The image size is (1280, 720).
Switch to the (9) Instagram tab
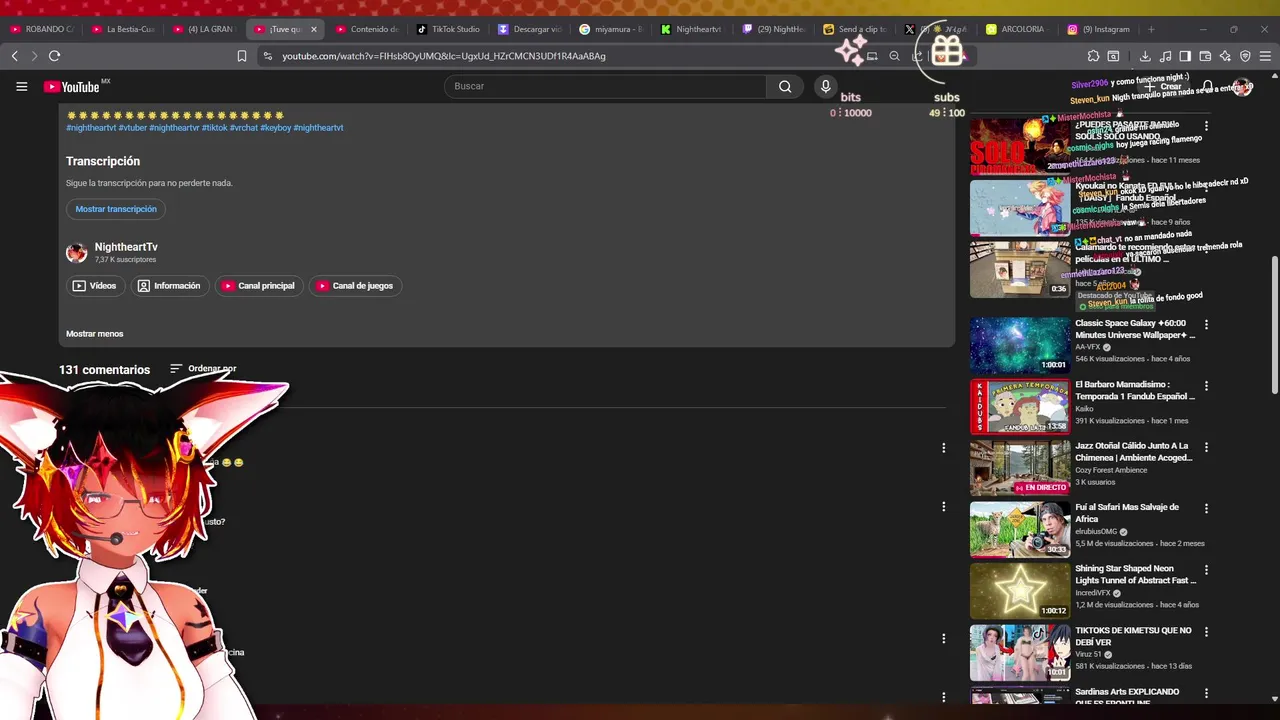pos(1097,29)
